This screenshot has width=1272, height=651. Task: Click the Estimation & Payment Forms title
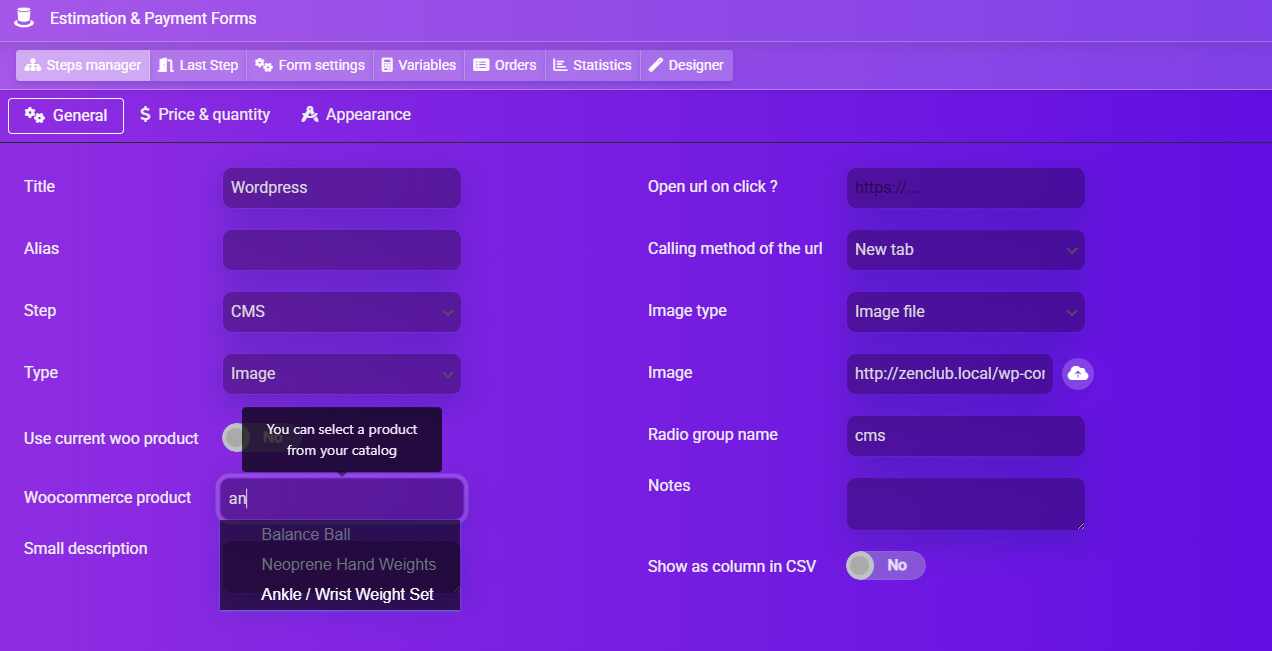[x=153, y=18]
